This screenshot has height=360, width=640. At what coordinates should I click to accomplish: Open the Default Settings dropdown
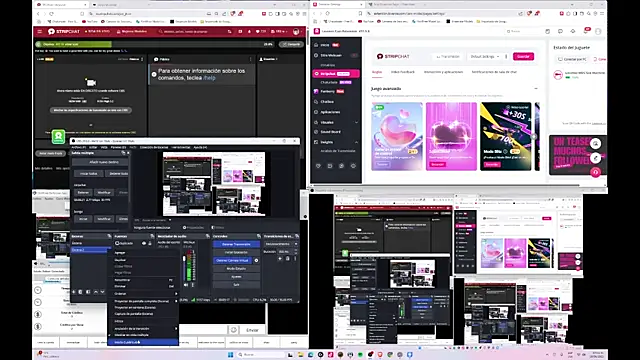click(x=485, y=56)
